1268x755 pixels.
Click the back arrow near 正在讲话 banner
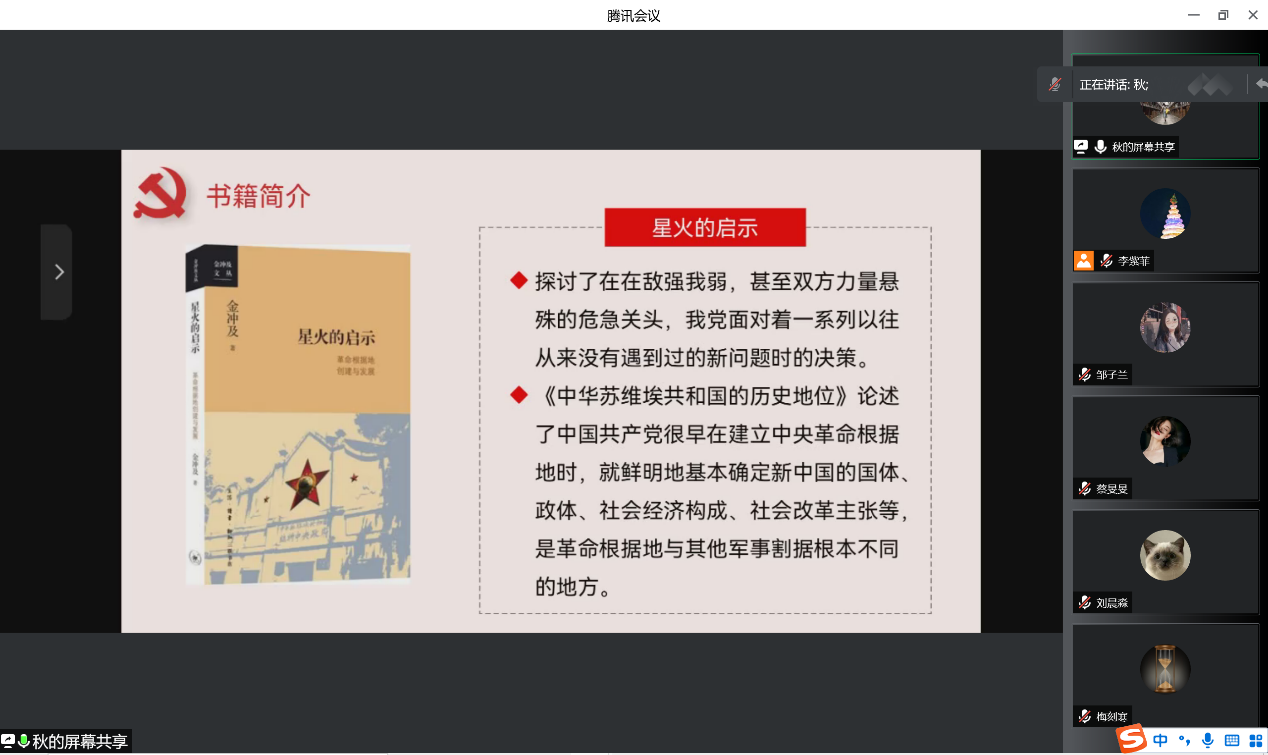1263,84
